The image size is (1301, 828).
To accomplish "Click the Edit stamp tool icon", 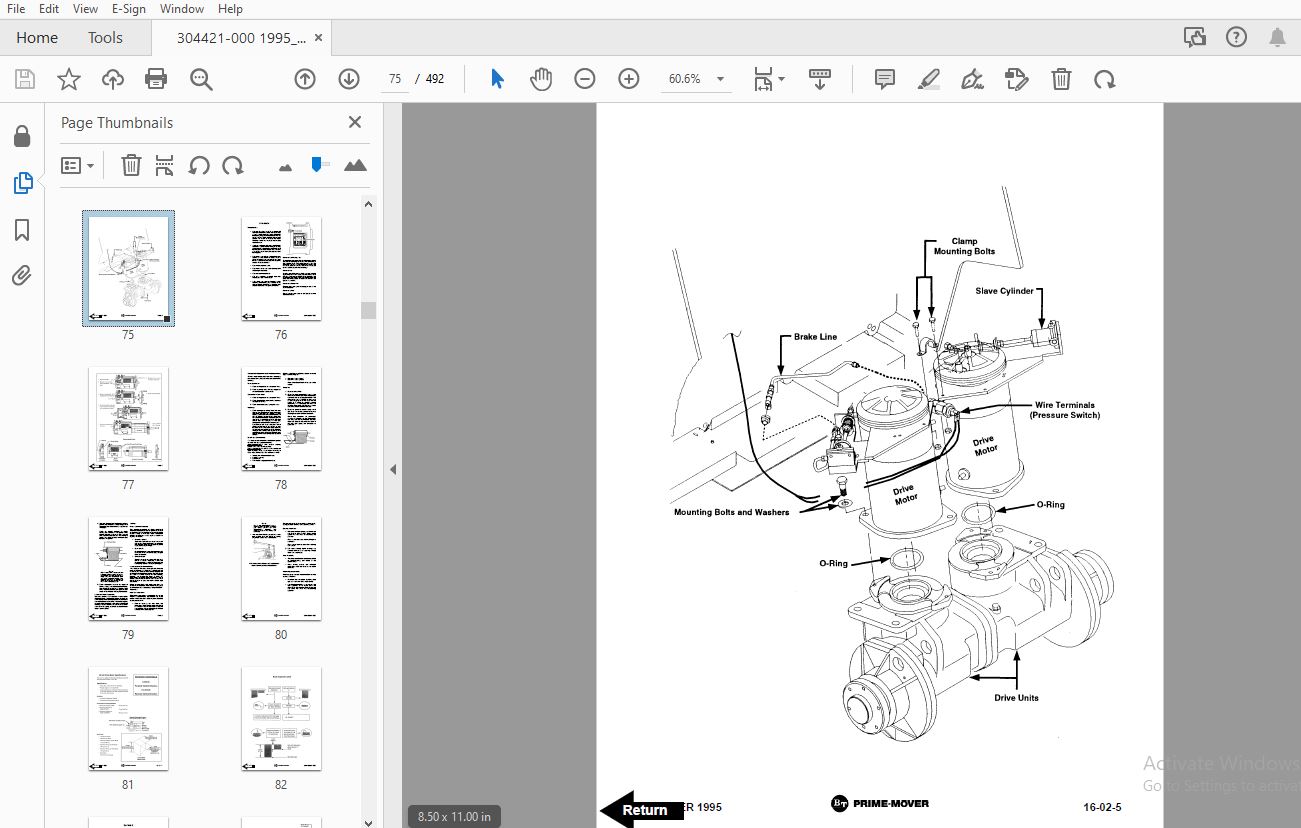I will (1017, 79).
